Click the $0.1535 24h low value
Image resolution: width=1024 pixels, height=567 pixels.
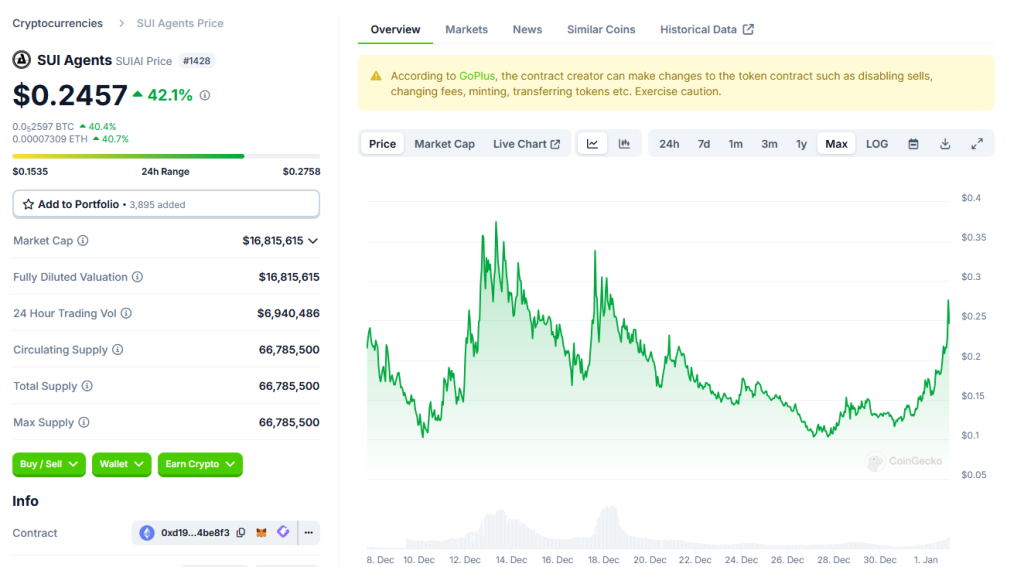click(30, 172)
